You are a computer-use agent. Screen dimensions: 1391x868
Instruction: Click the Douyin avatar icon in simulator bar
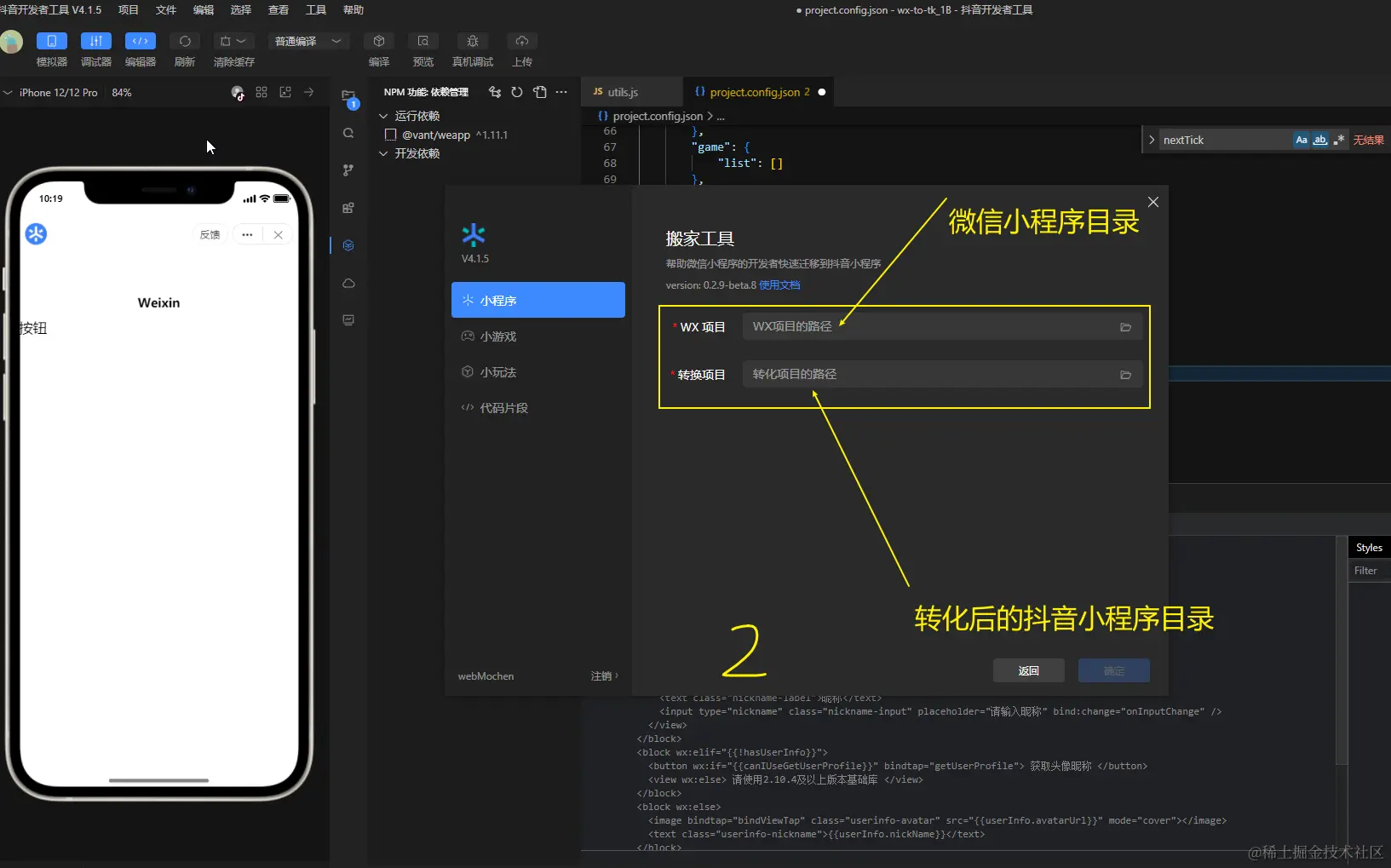click(238, 93)
